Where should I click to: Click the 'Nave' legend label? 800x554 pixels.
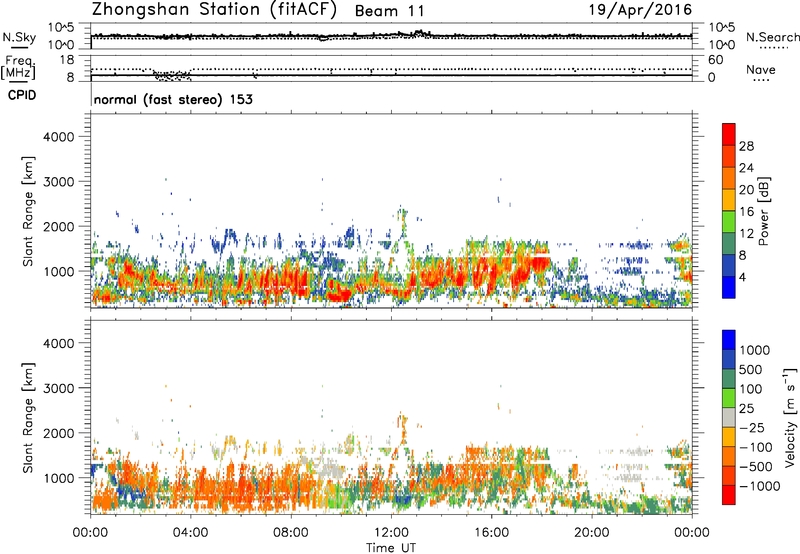(761, 70)
